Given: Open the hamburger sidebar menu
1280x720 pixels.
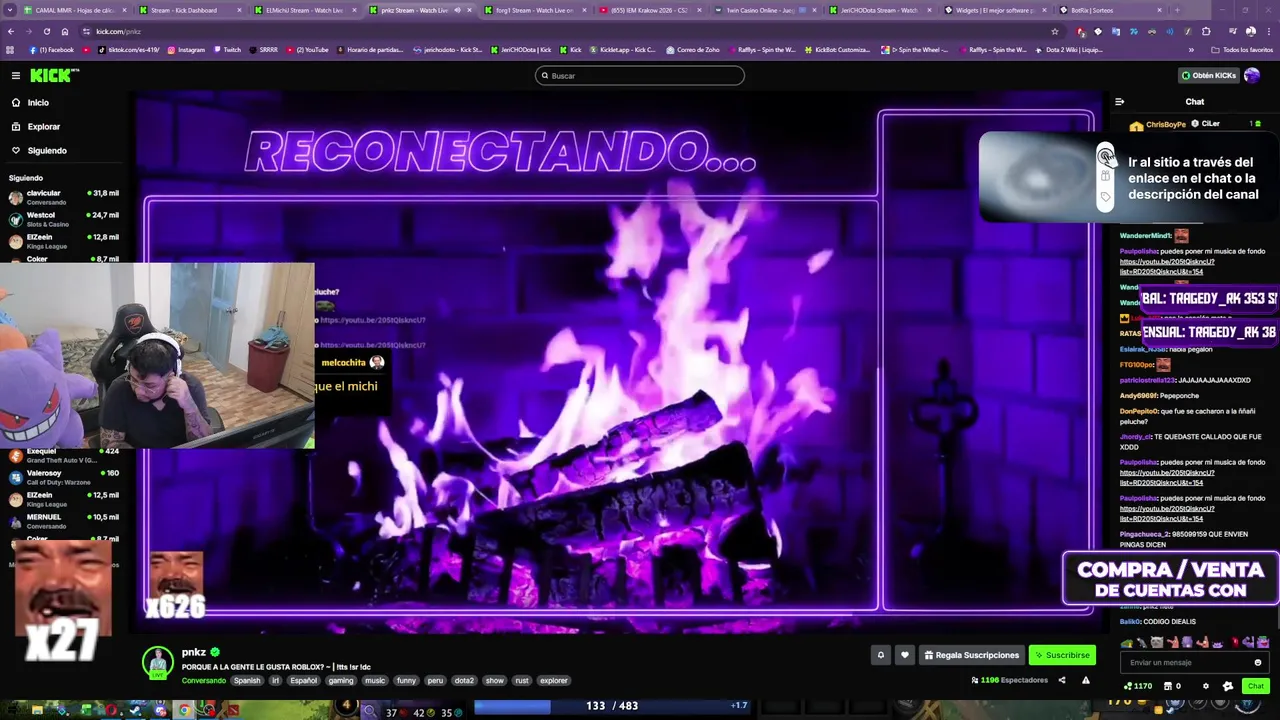Looking at the screenshot, I should coord(15,75).
